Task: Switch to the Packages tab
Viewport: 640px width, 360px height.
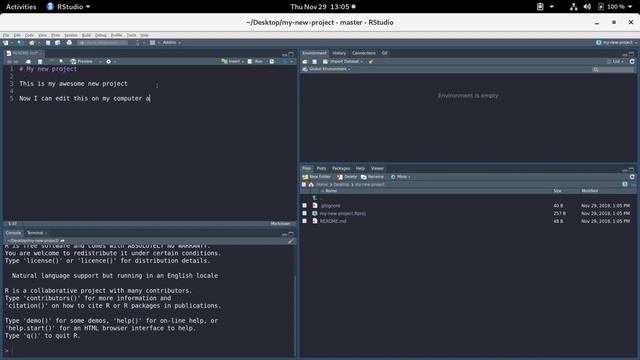Action: 341,168
